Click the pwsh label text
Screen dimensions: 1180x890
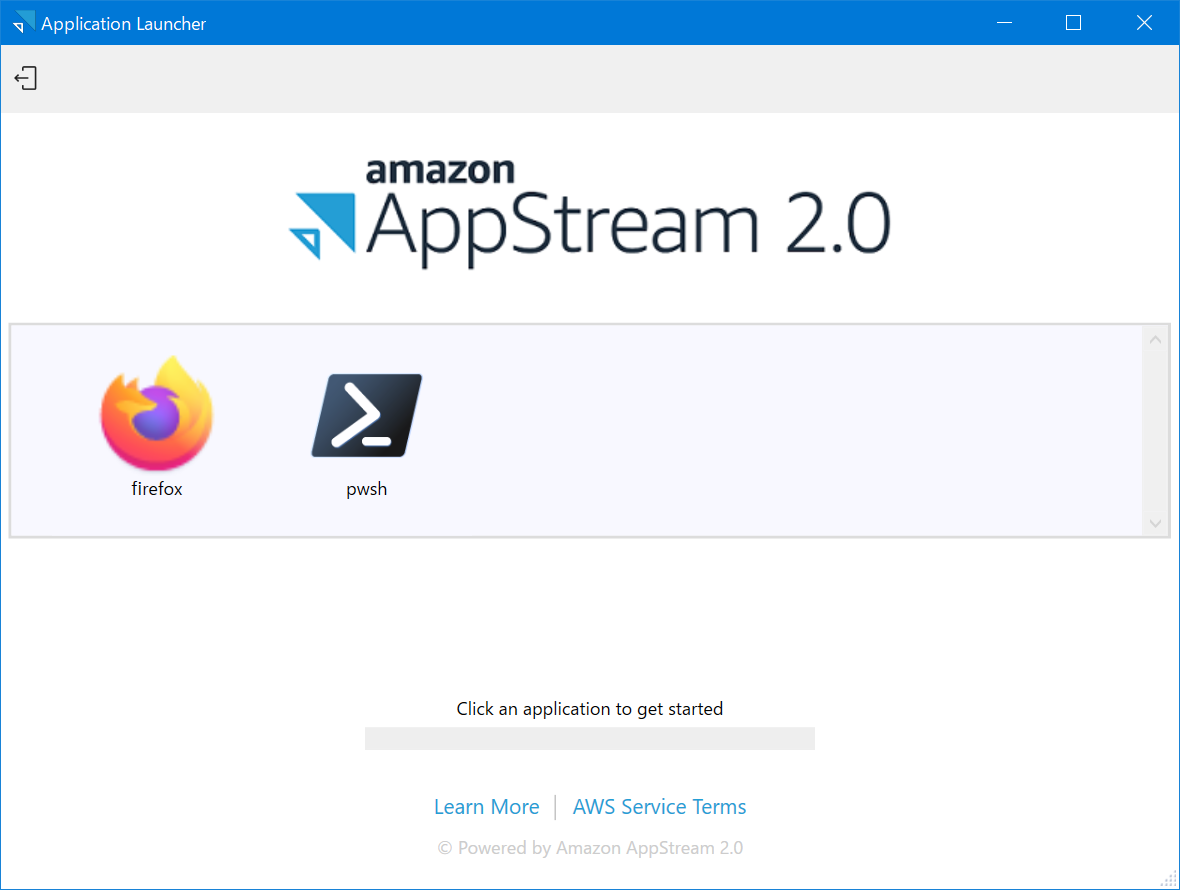pyautogui.click(x=366, y=489)
